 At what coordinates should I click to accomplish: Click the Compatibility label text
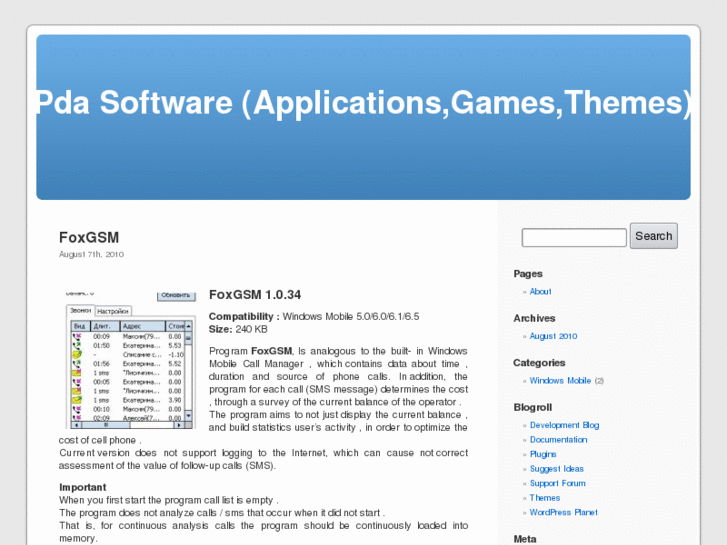pos(244,316)
